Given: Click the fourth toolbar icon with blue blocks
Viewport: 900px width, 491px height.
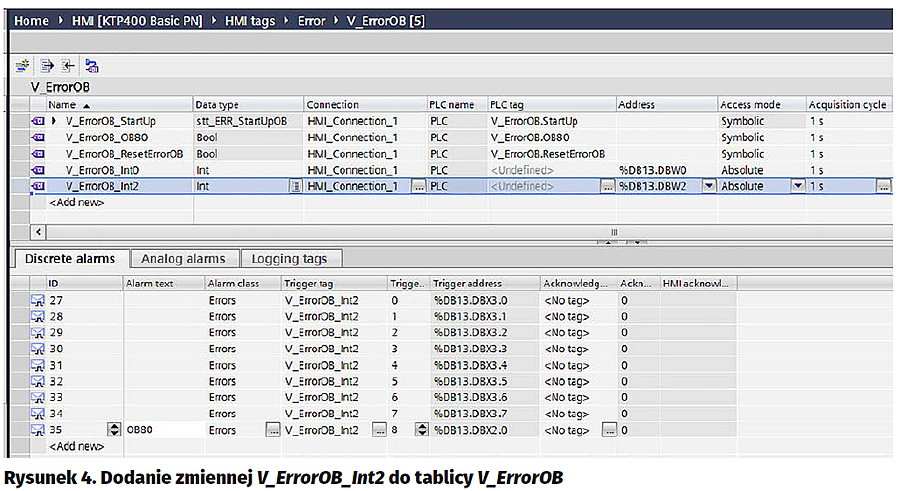Looking at the screenshot, I should [x=92, y=66].
